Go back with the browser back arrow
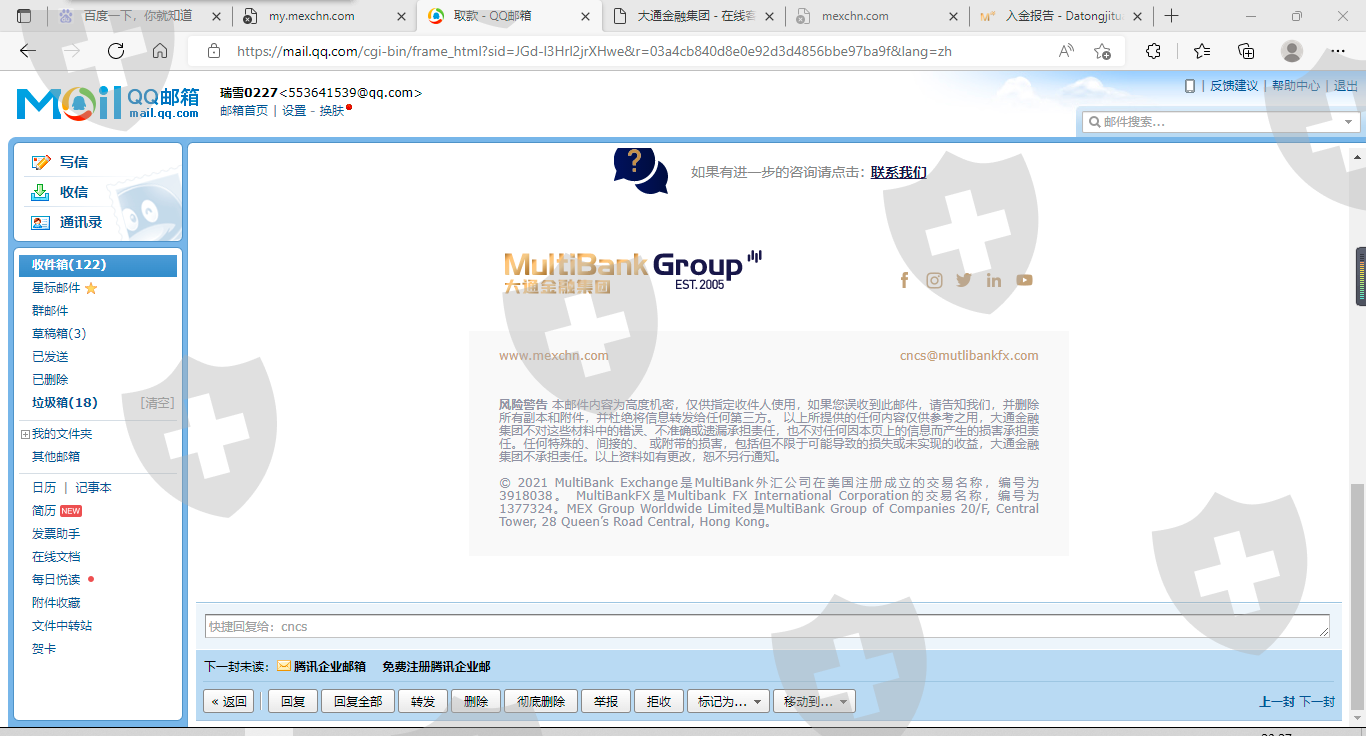 tap(28, 51)
